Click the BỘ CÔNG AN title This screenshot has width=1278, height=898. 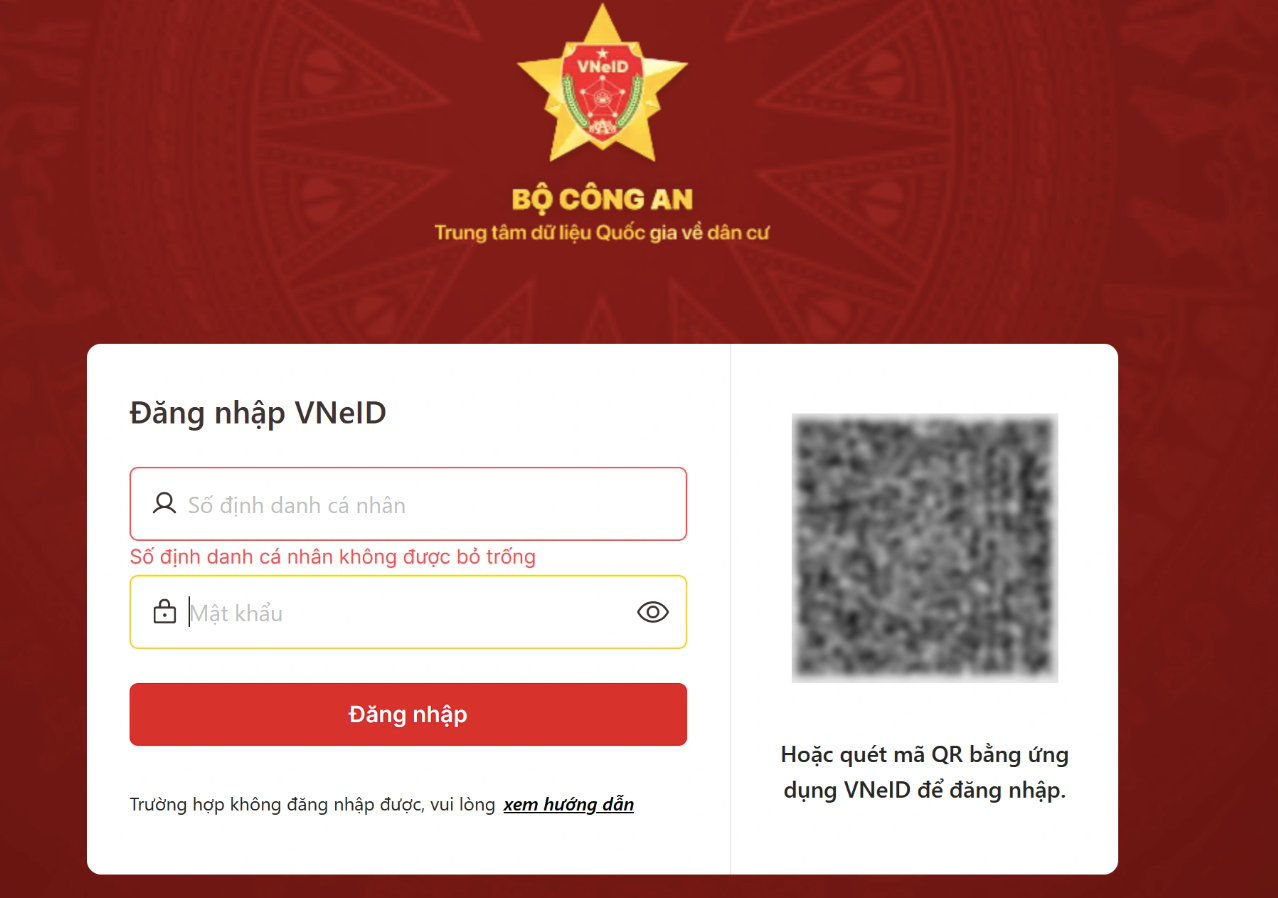point(602,199)
